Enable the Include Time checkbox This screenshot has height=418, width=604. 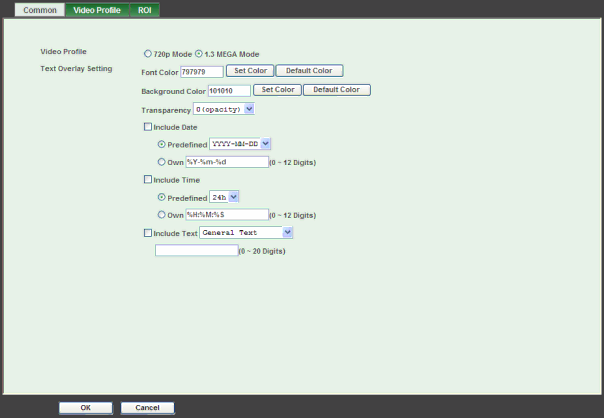tap(148, 180)
